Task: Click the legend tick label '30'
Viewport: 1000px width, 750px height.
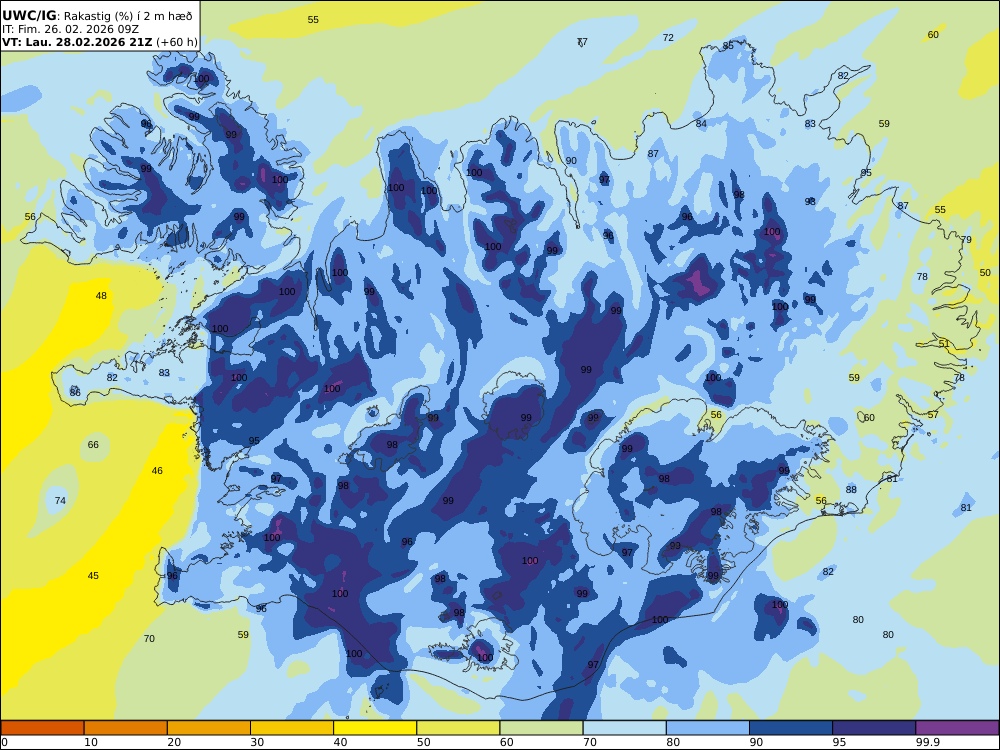Action: [257, 742]
